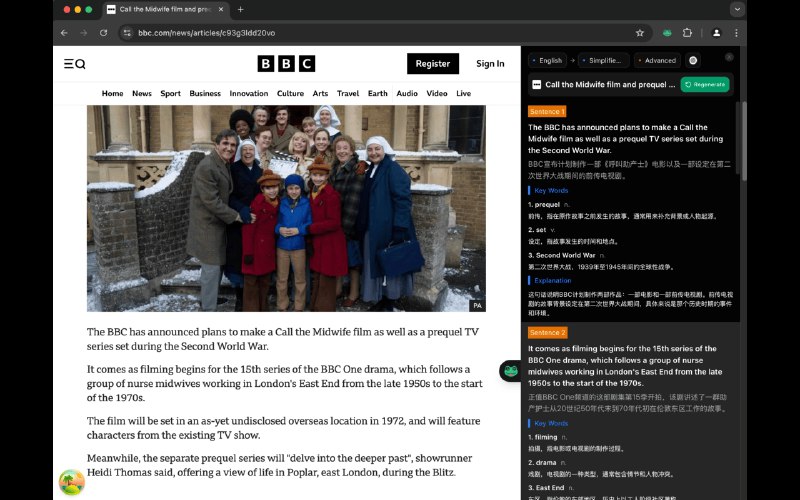Click the floating frog button at panel edge
800x500 pixels.
coord(510,371)
